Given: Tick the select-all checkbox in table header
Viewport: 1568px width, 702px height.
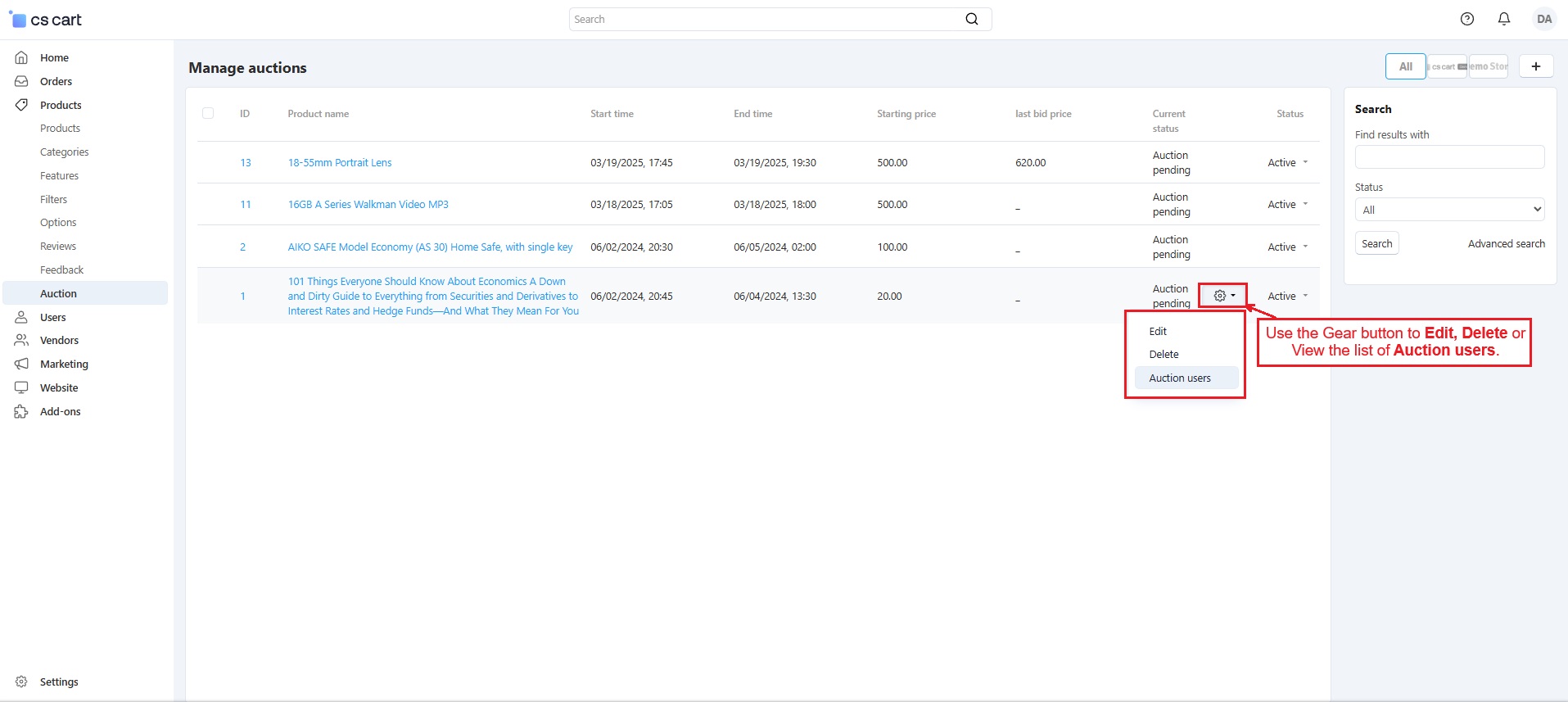Looking at the screenshot, I should [208, 113].
